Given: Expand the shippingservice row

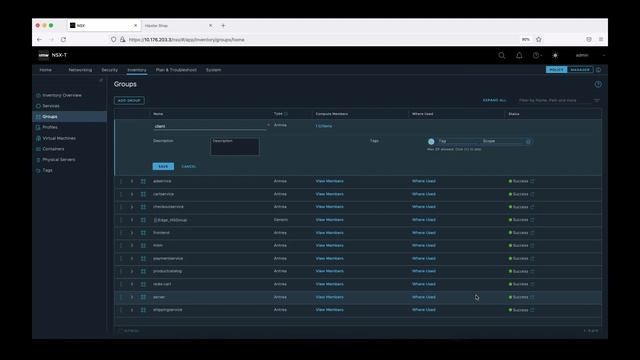Looking at the screenshot, I should (x=132, y=310).
